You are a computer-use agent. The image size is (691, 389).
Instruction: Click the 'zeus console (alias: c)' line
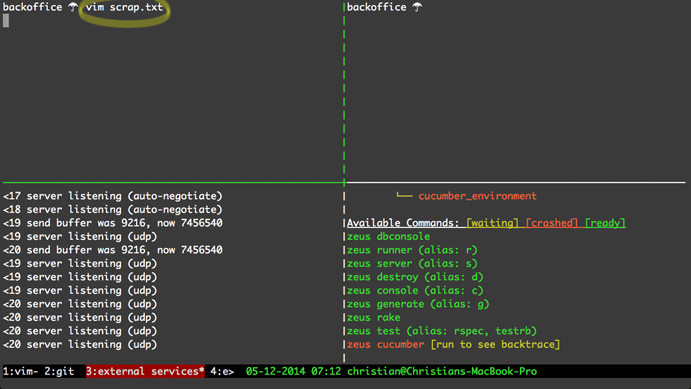tap(415, 291)
